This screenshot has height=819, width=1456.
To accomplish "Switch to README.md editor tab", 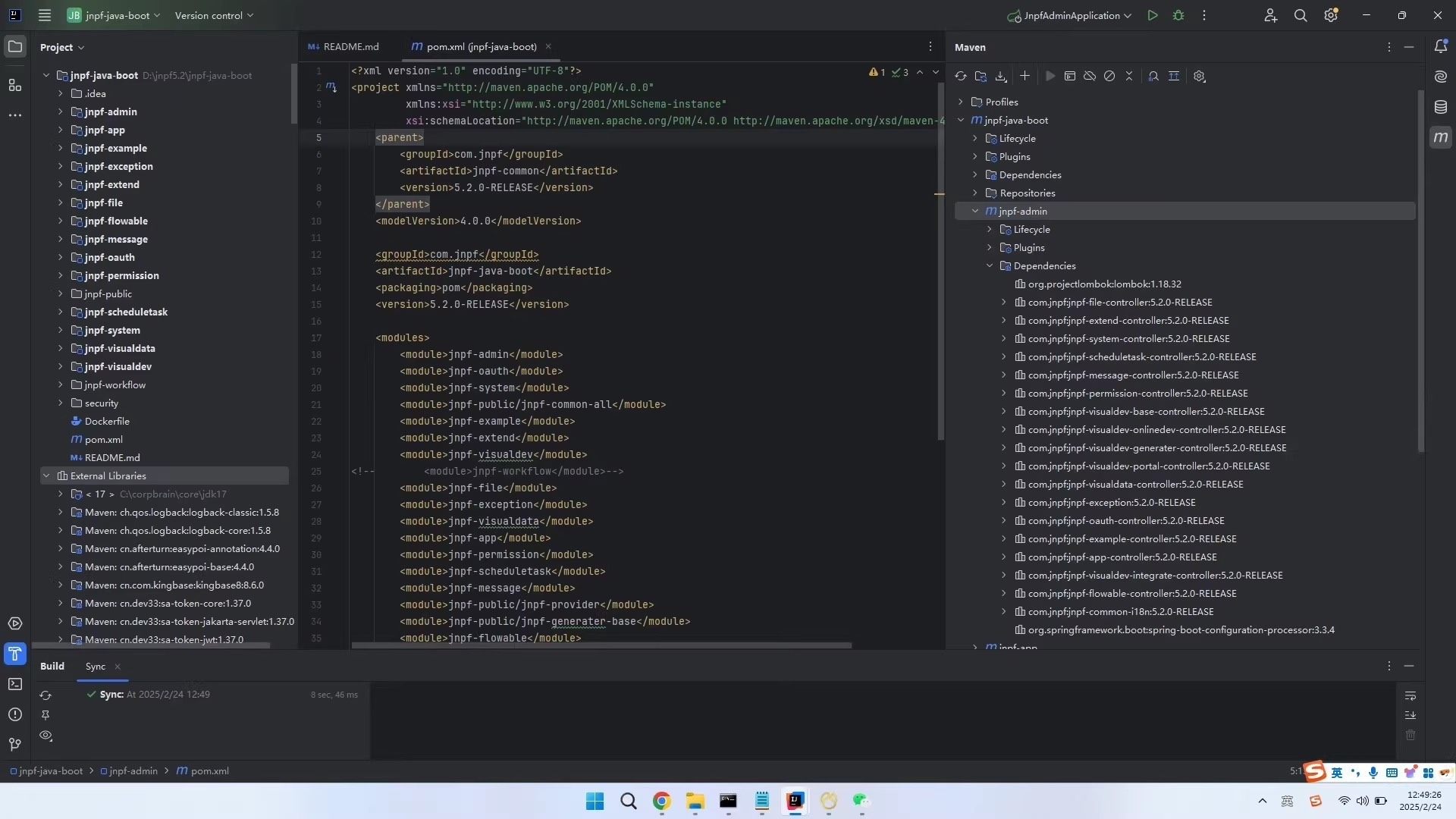I will [x=344, y=46].
